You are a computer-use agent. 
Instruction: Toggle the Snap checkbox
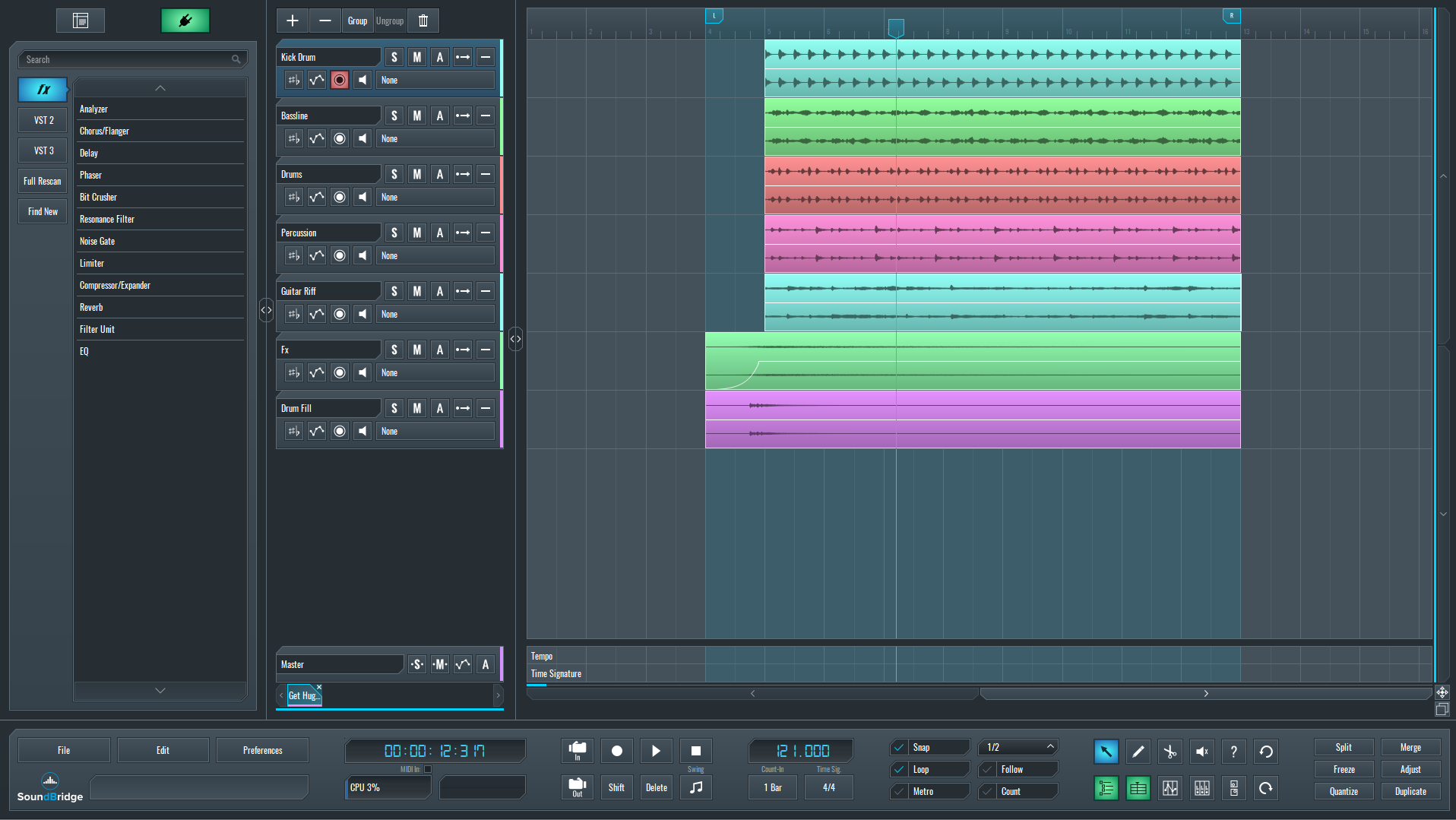899,747
